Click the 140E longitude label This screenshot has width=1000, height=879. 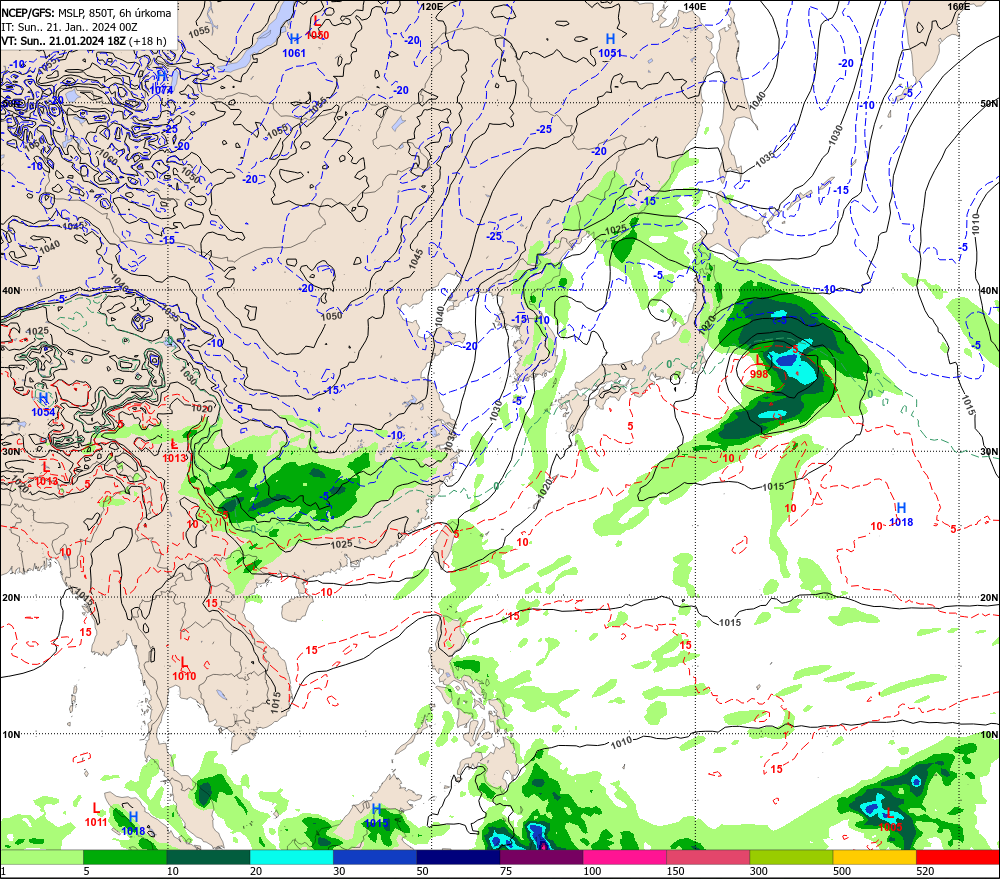695,6
